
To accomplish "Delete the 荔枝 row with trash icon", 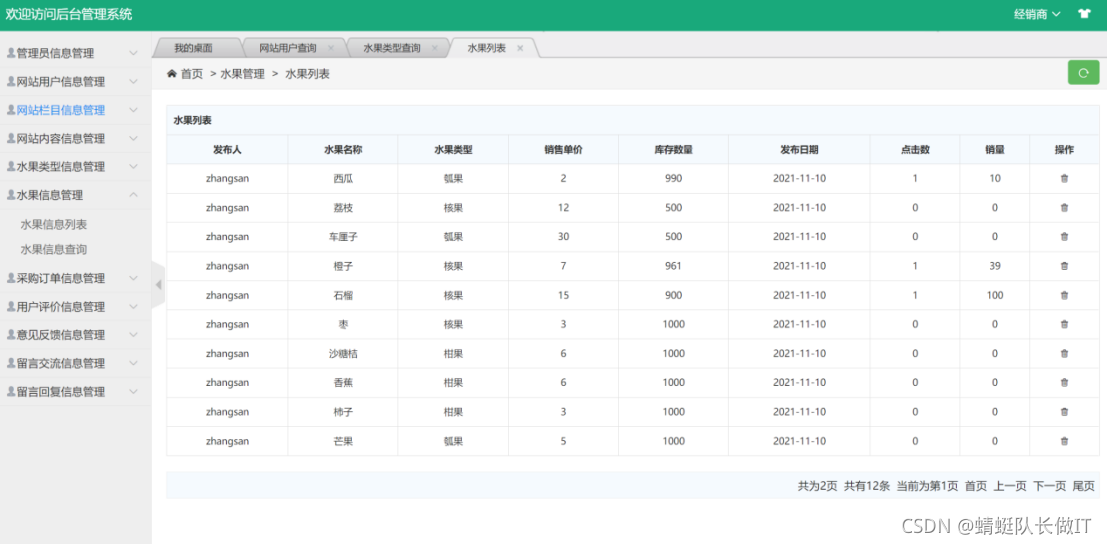I will [x=1064, y=207].
